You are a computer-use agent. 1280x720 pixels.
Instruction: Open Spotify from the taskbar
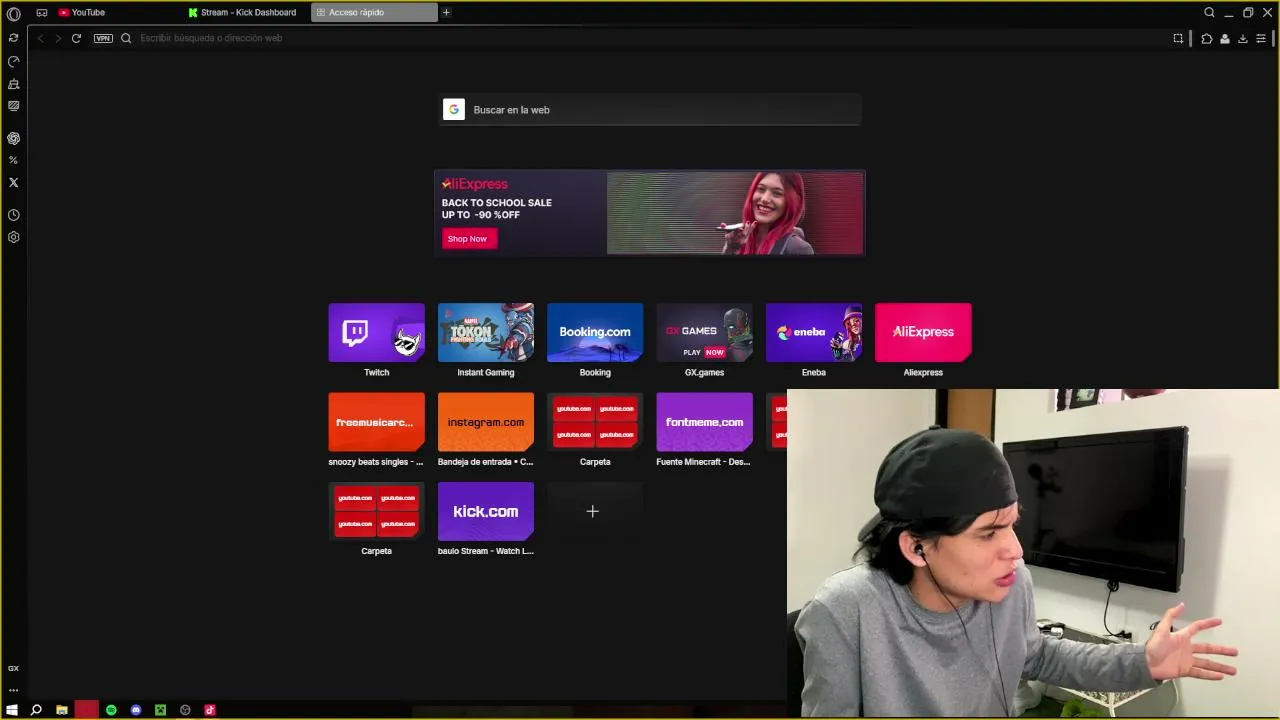[111, 710]
